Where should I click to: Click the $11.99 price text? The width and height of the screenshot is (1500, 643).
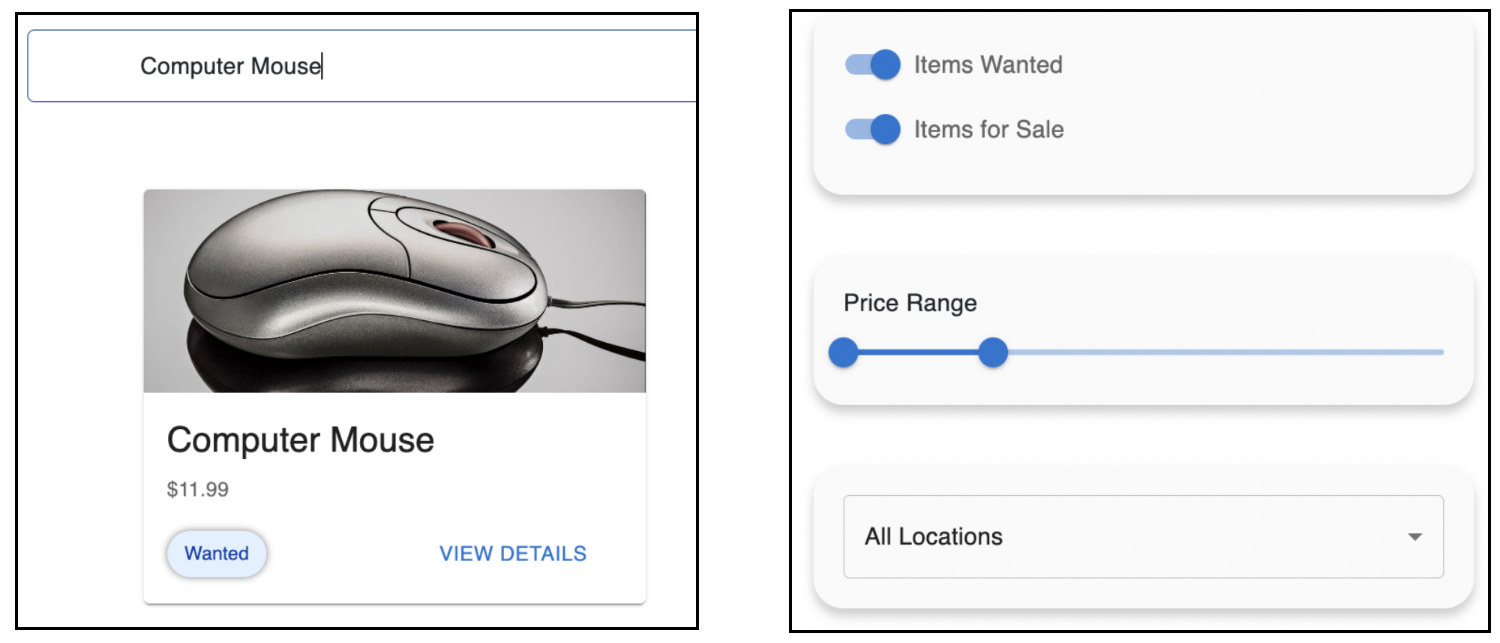coord(198,490)
